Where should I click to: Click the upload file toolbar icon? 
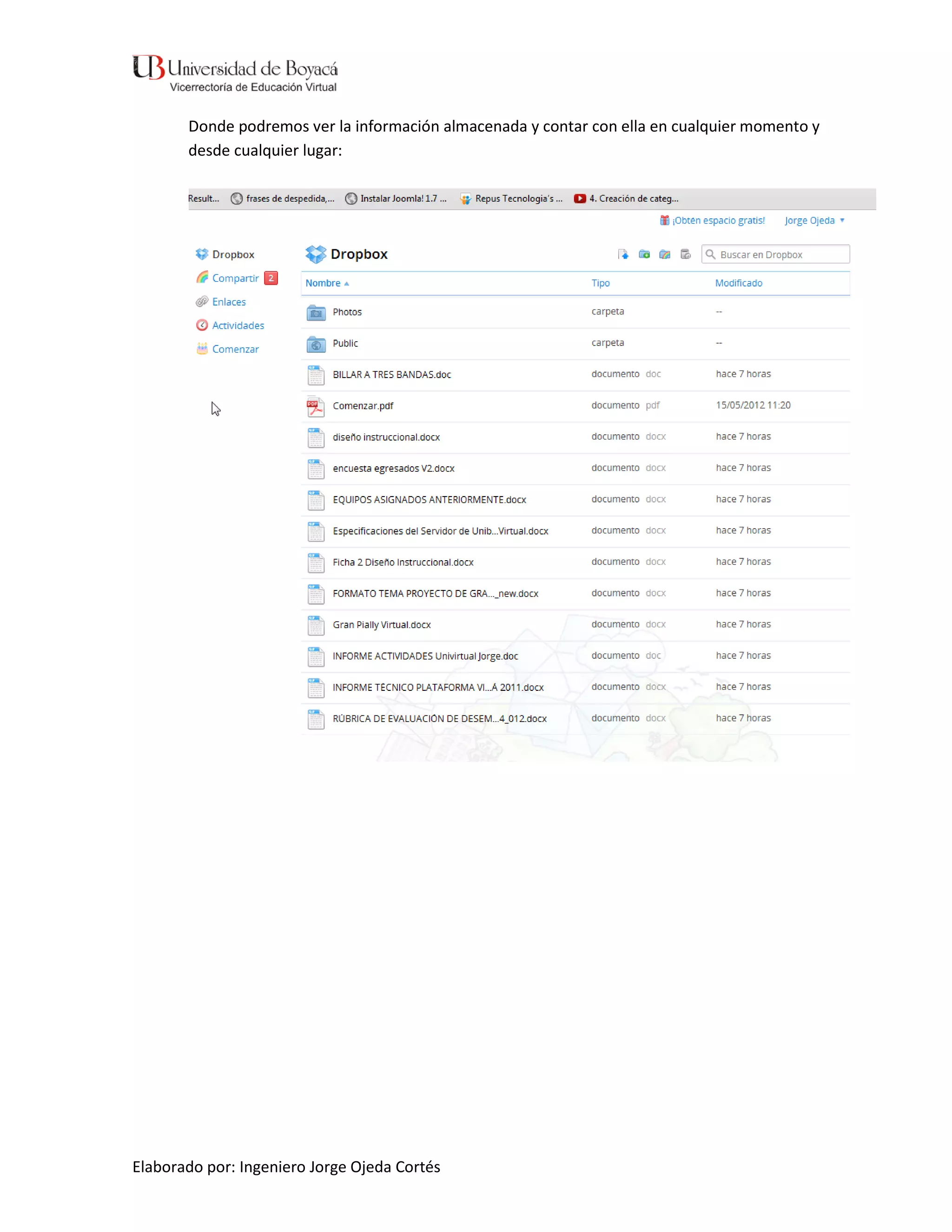[622, 254]
